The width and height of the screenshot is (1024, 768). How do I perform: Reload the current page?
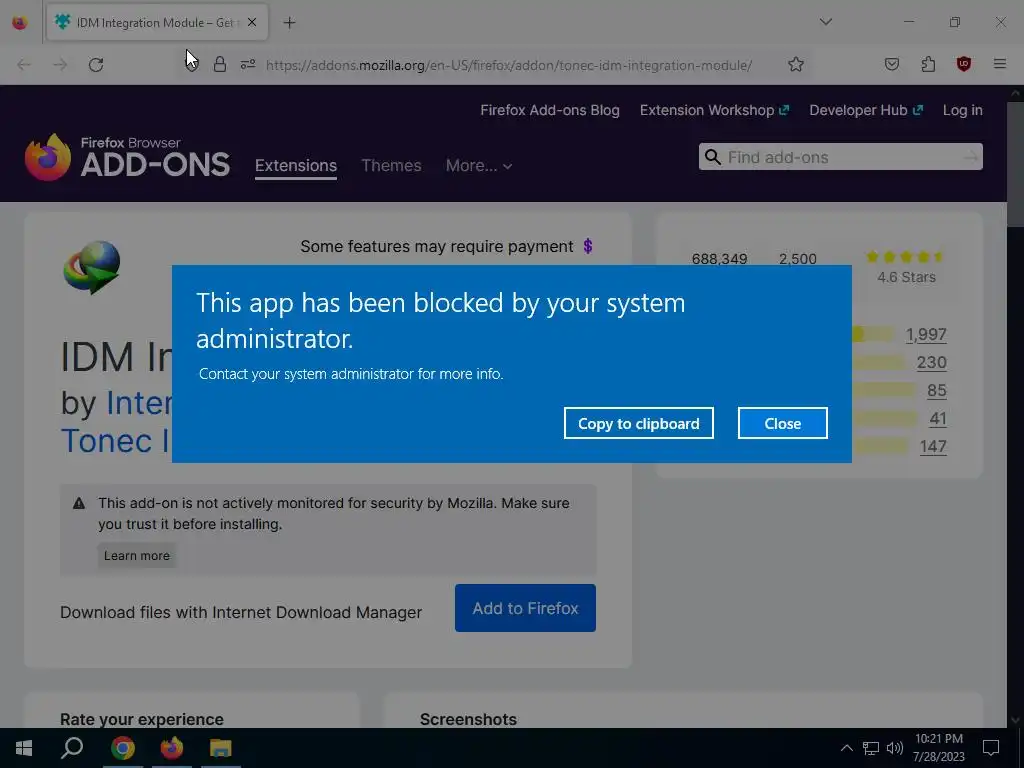tap(96, 65)
